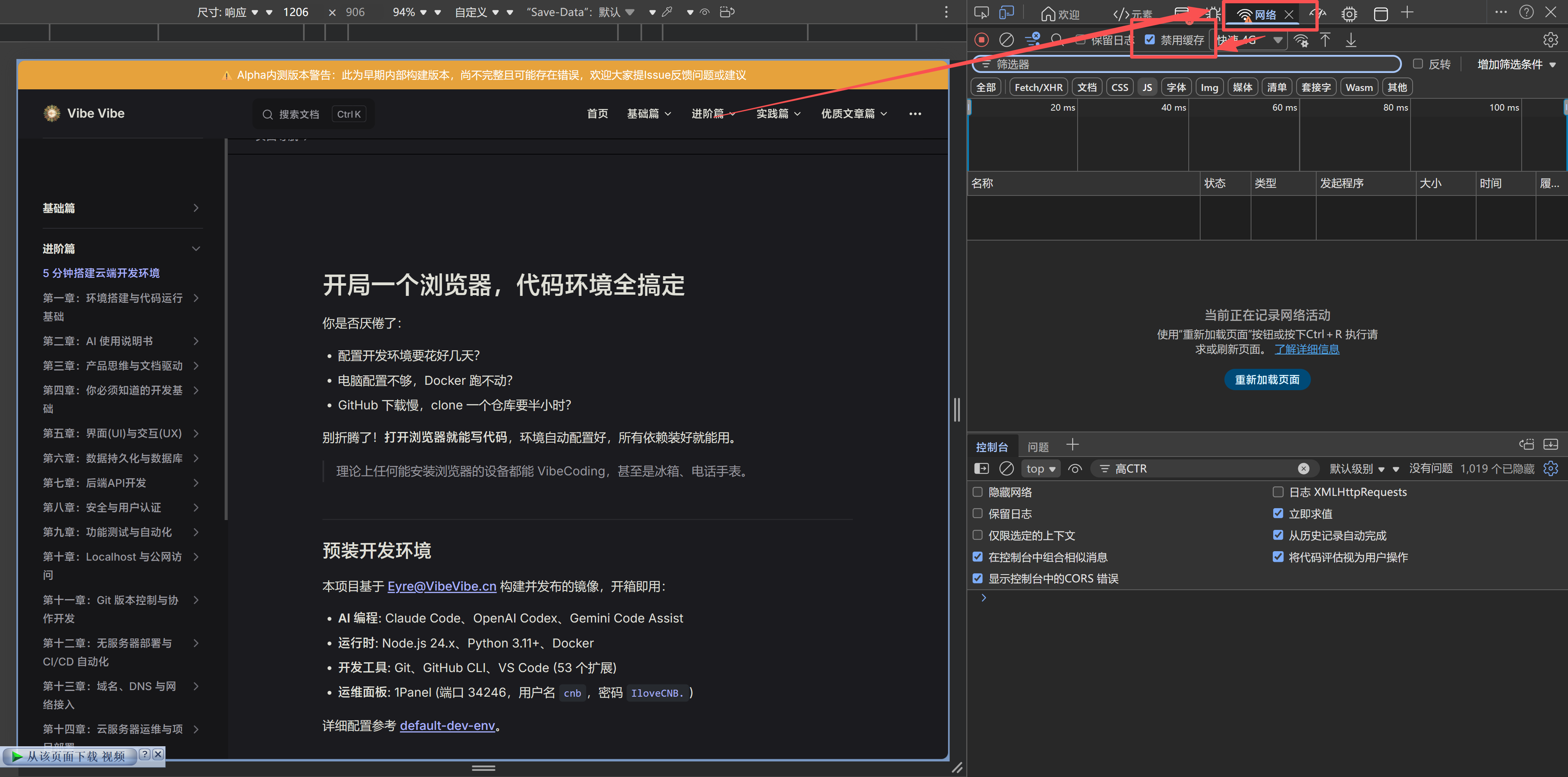Viewport: 1568px width, 777px height.
Task: Clear the network log icon
Action: [x=1007, y=40]
